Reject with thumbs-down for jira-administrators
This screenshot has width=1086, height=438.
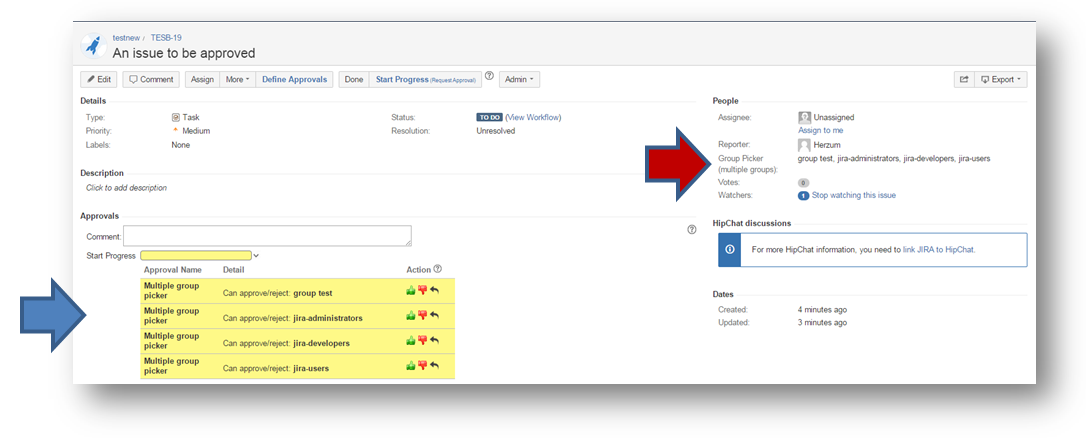[x=422, y=316]
